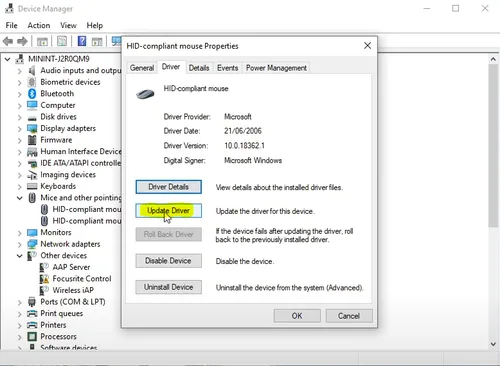Click the Uninstall Device button

[x=169, y=287]
